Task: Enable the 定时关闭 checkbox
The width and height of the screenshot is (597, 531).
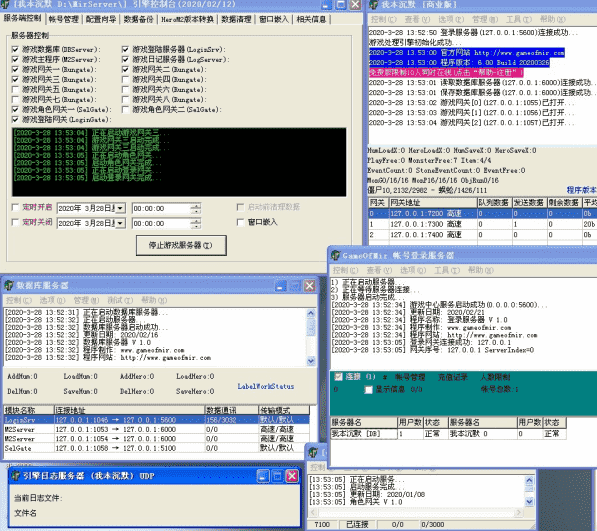Action: [15, 222]
